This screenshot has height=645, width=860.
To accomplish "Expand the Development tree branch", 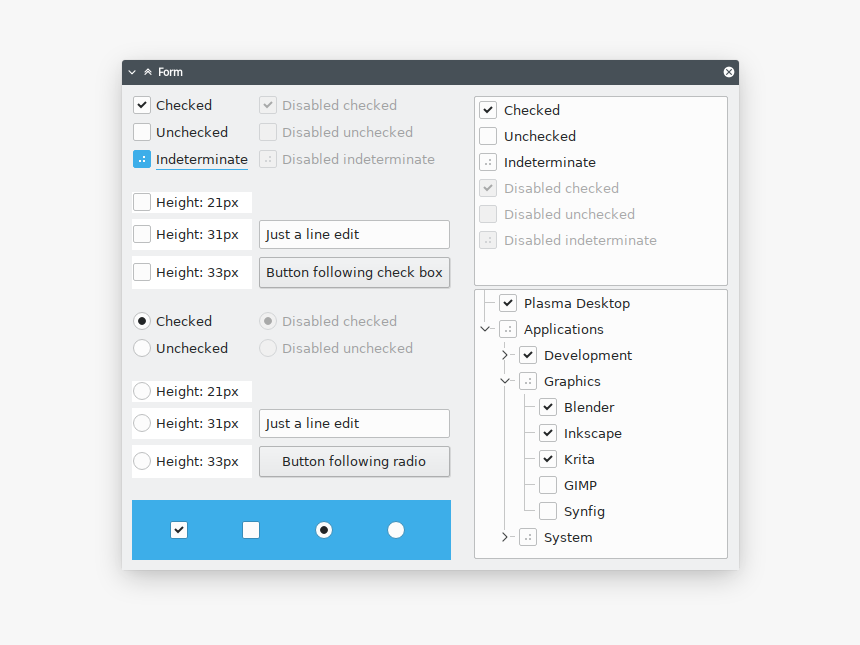I will click(x=506, y=355).
